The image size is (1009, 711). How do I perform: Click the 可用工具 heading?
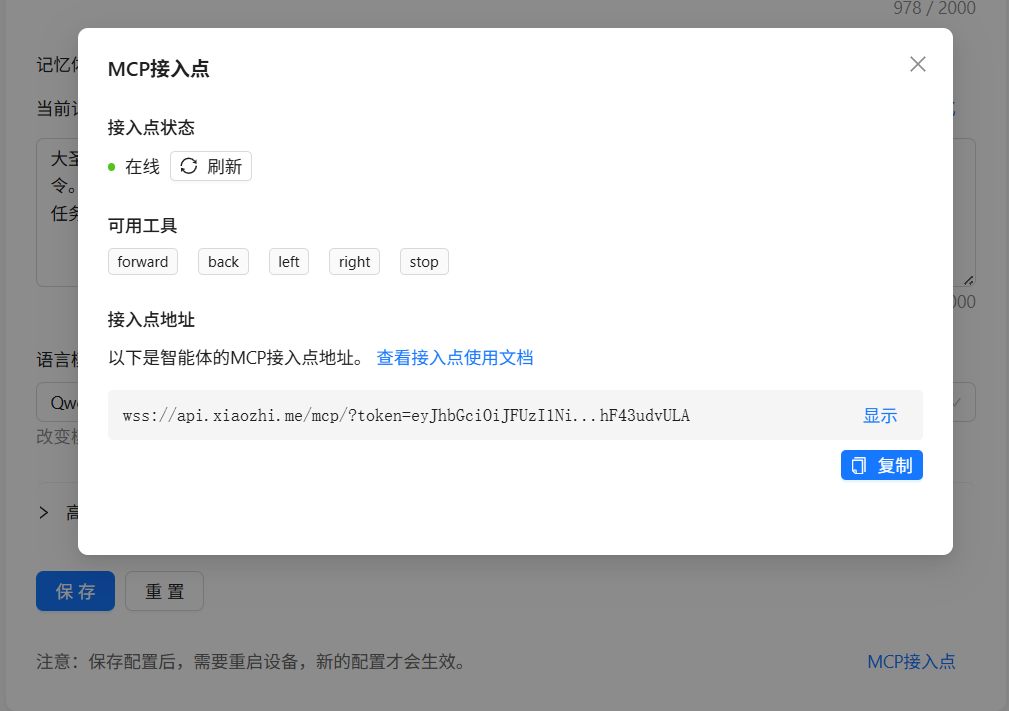click(x=142, y=226)
